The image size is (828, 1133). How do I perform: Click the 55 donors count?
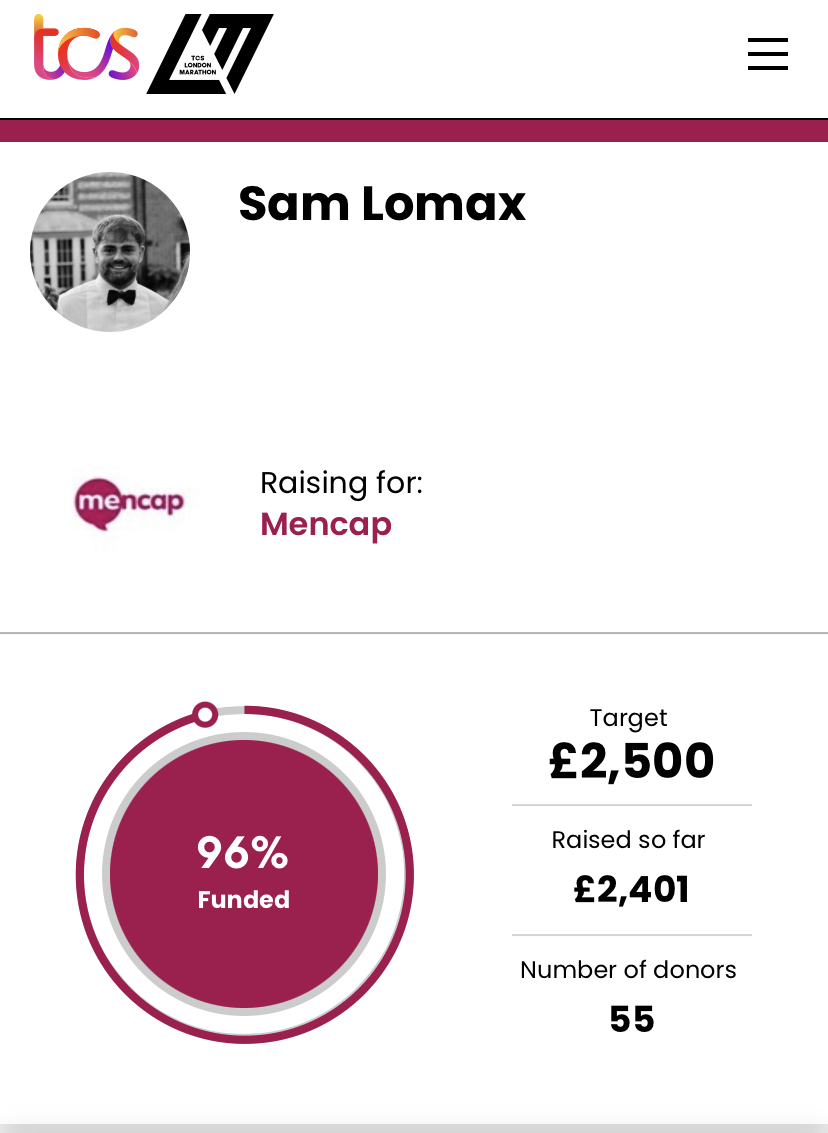tap(632, 1020)
